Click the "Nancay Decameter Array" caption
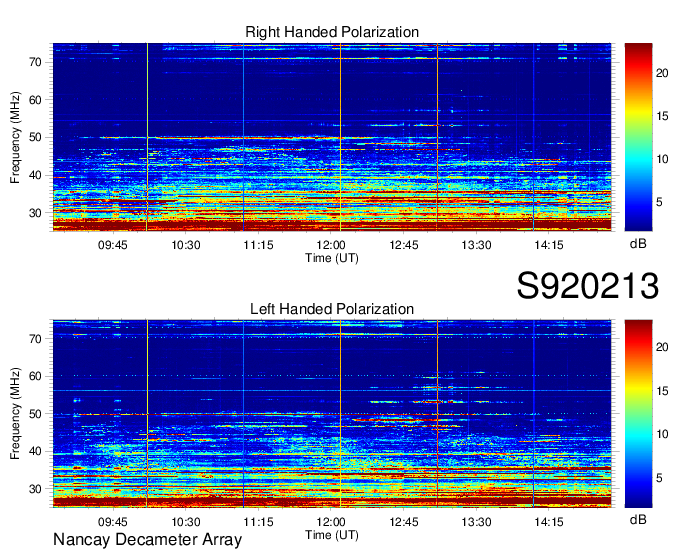Image resolution: width=680 pixels, height=552 pixels. pos(147,539)
